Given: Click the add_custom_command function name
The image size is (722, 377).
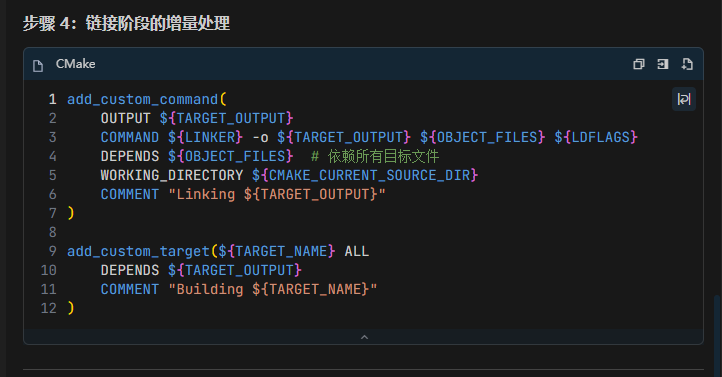Looking at the screenshot, I should point(143,99).
